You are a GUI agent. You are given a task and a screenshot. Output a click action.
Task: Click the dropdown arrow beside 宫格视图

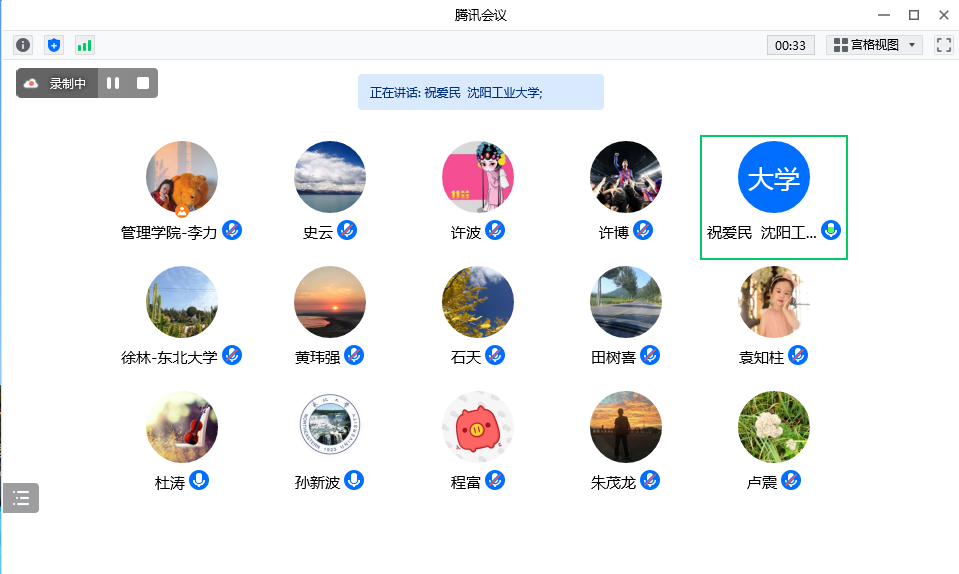(911, 45)
